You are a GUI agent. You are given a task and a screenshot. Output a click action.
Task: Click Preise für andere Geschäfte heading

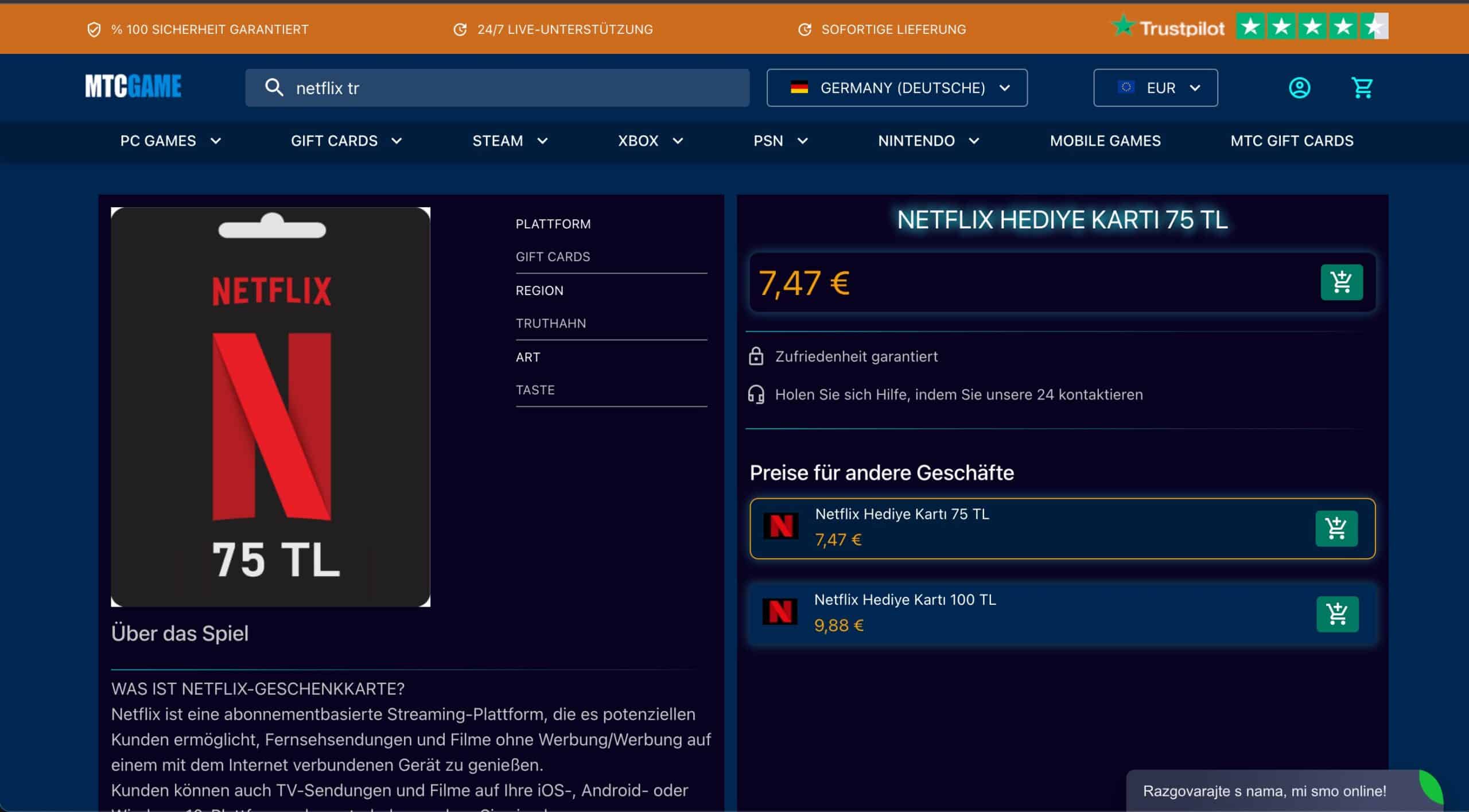coord(881,473)
